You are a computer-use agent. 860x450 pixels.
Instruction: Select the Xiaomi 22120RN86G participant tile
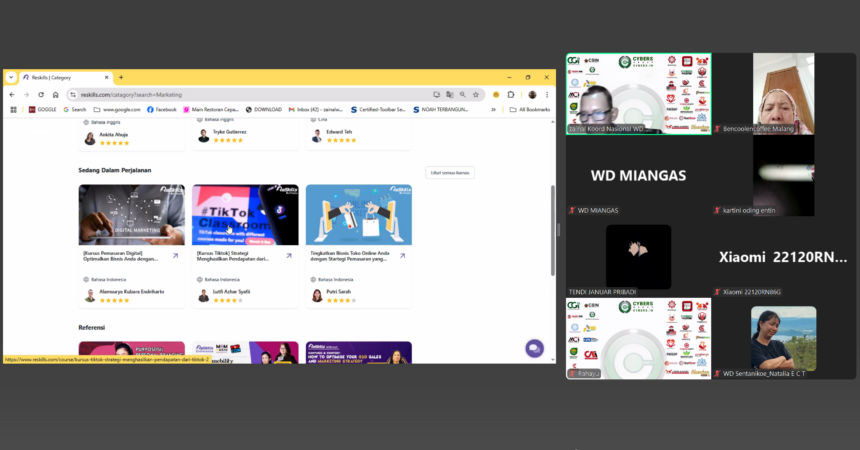point(784,257)
